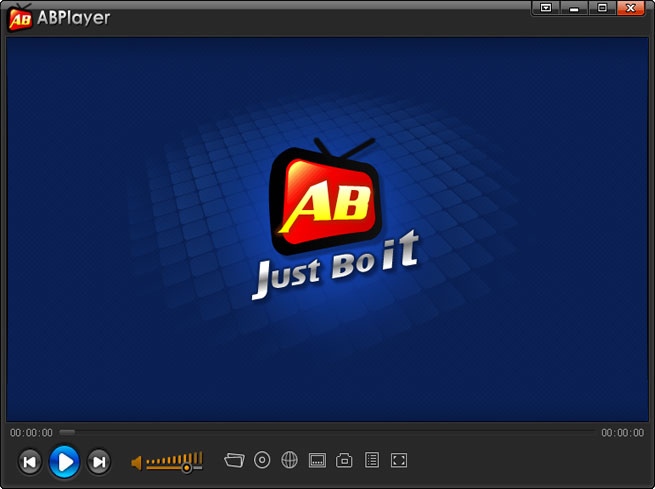Open a file with the folder icon
This screenshot has width=655, height=489.
click(234, 460)
